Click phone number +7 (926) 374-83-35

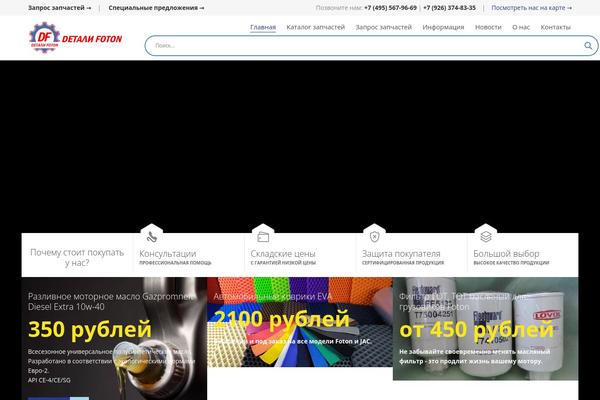(449, 8)
